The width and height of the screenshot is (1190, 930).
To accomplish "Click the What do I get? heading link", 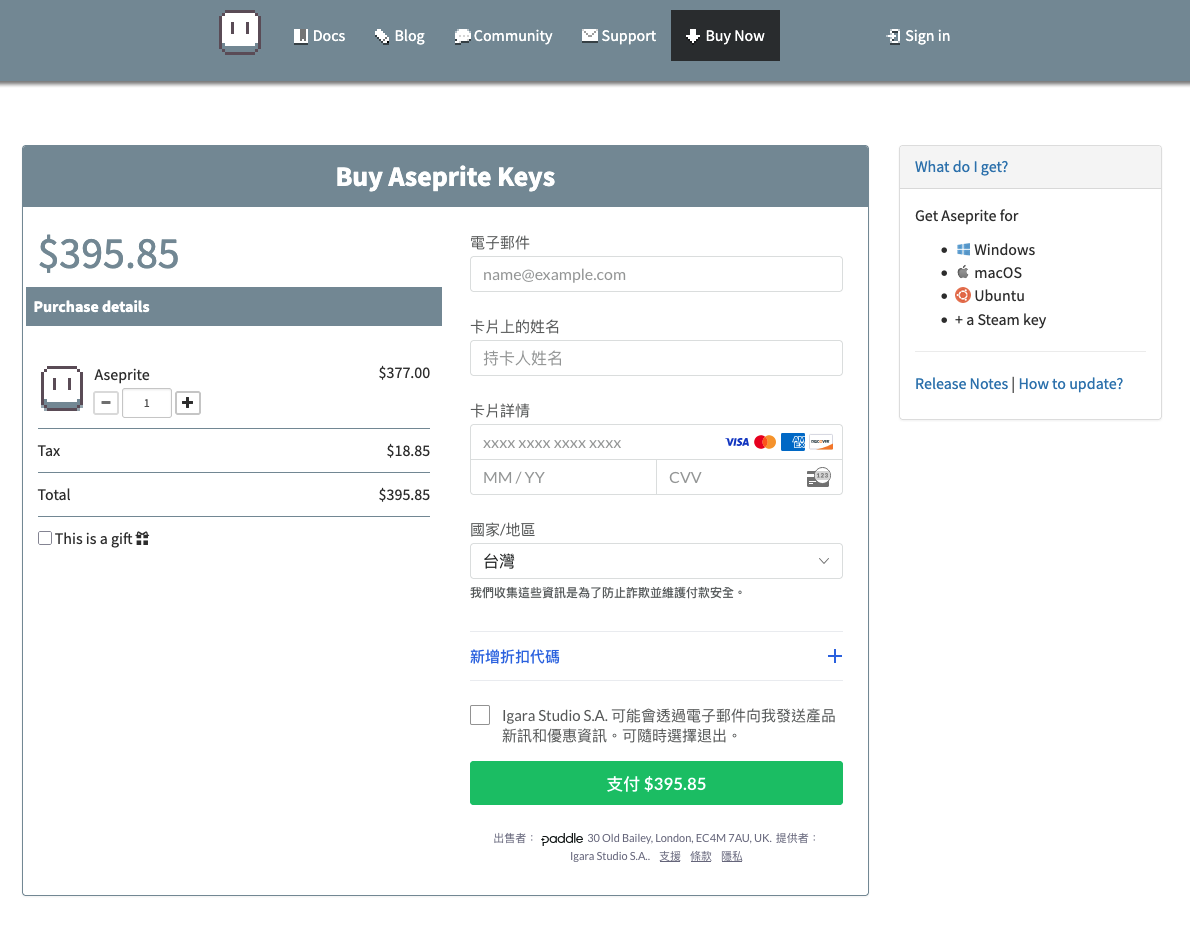I will [961, 167].
